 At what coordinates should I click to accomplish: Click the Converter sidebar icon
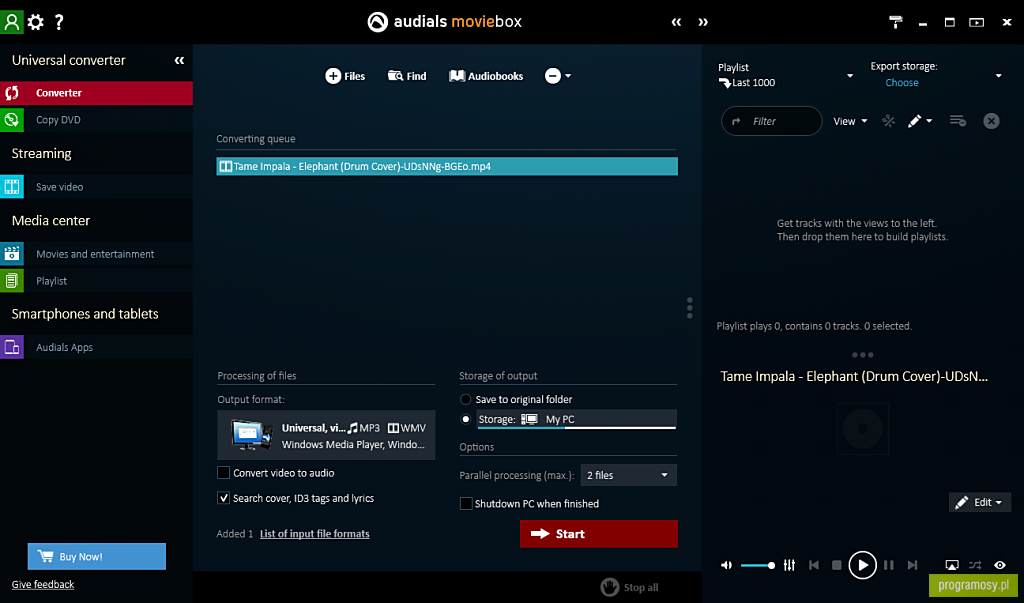(12, 93)
